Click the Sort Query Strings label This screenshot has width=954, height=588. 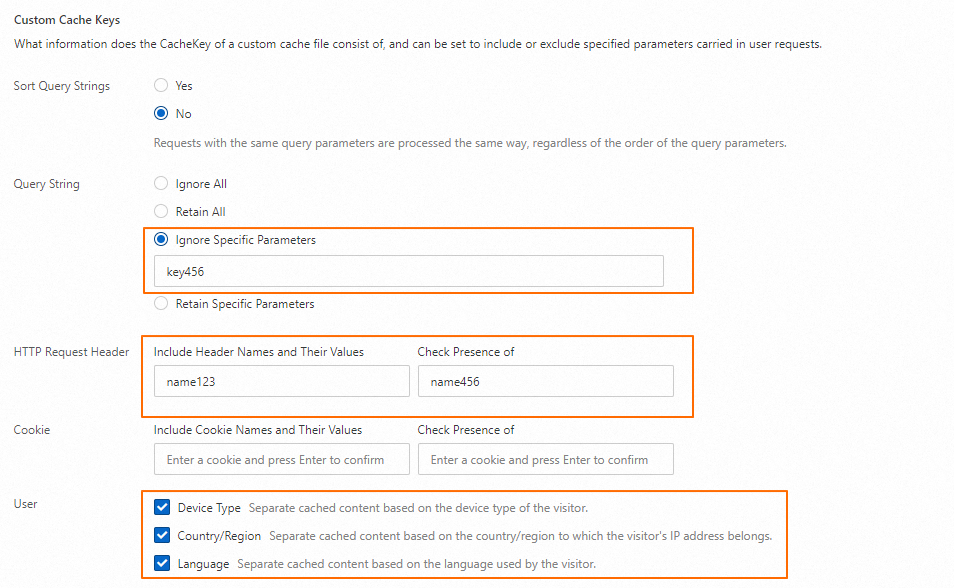[62, 86]
